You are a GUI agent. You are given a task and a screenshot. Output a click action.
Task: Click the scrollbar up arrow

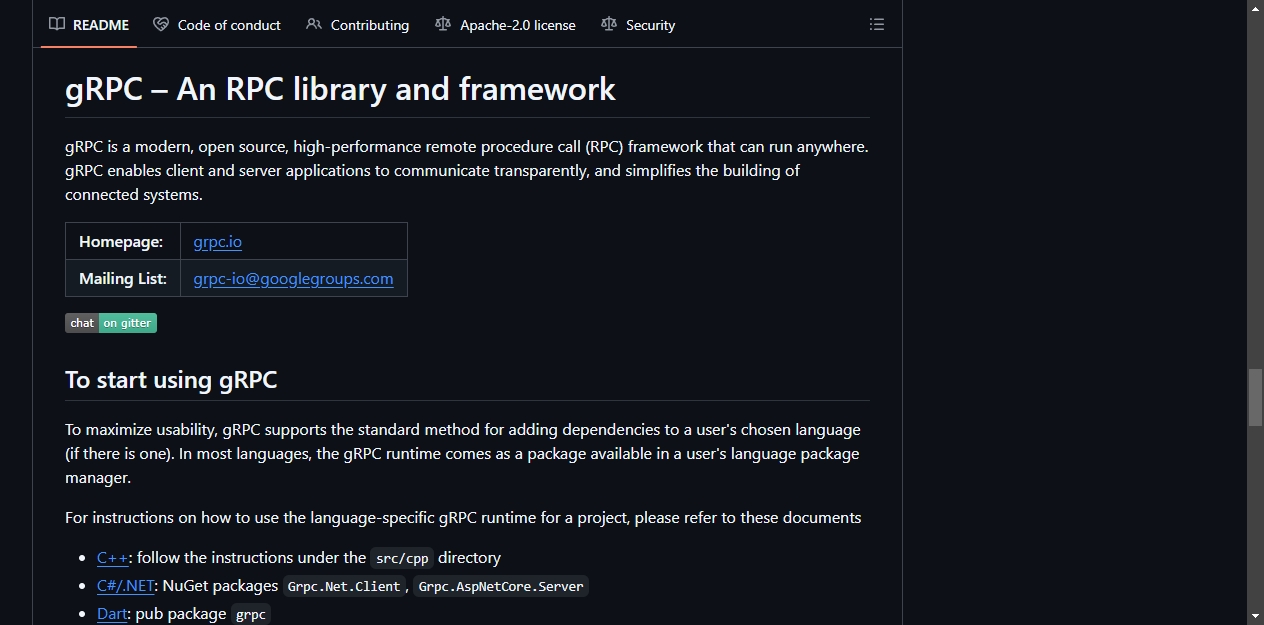click(x=1256, y=8)
